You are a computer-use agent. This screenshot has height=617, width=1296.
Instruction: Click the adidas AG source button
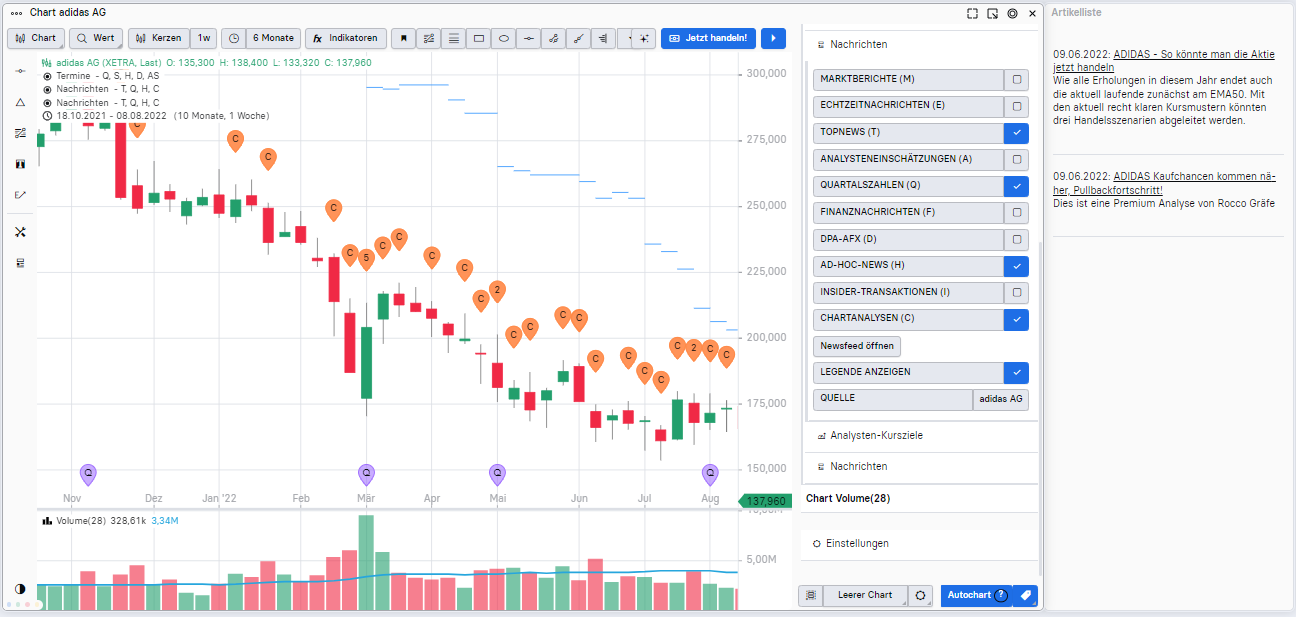[x=1001, y=399]
